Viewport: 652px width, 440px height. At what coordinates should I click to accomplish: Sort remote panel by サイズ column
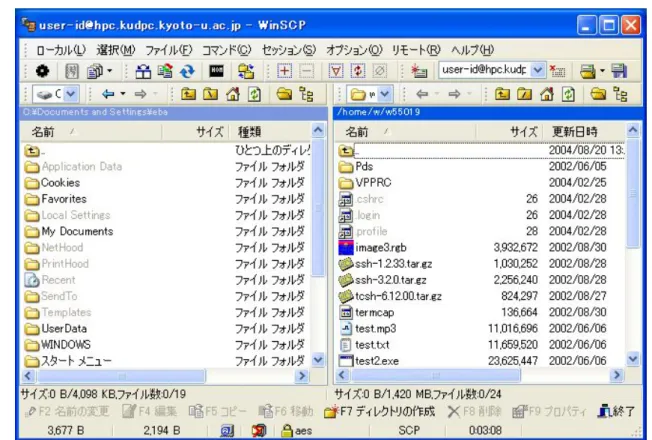(x=510, y=132)
